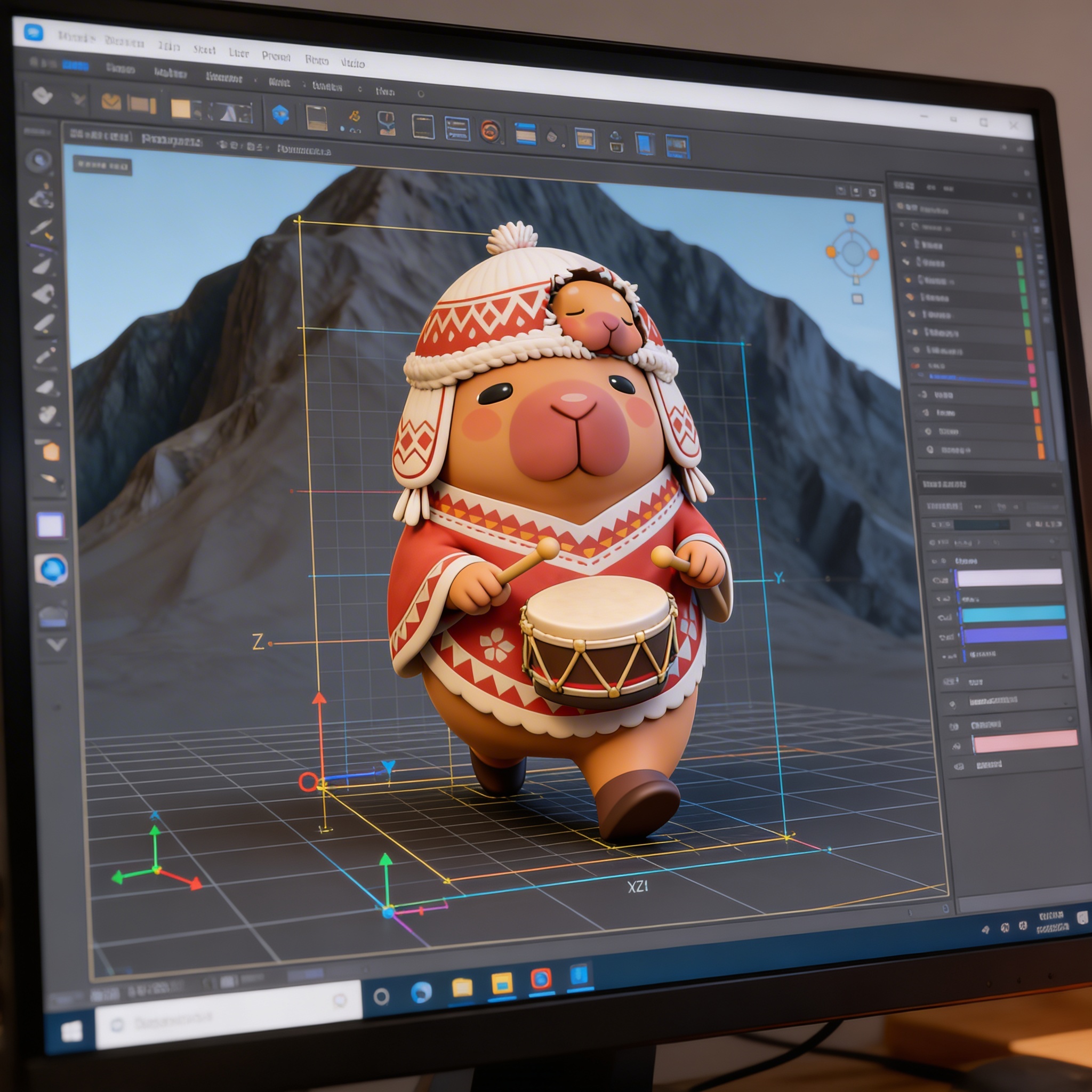Click the cyan color swatch in properties panel
1092x1092 pixels.
pyautogui.click(x=1013, y=614)
